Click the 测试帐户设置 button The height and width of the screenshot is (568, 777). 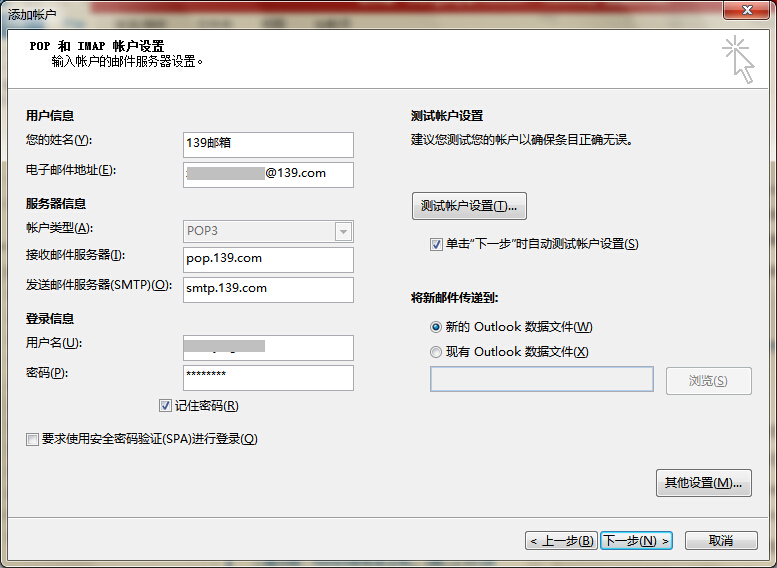tap(469, 206)
